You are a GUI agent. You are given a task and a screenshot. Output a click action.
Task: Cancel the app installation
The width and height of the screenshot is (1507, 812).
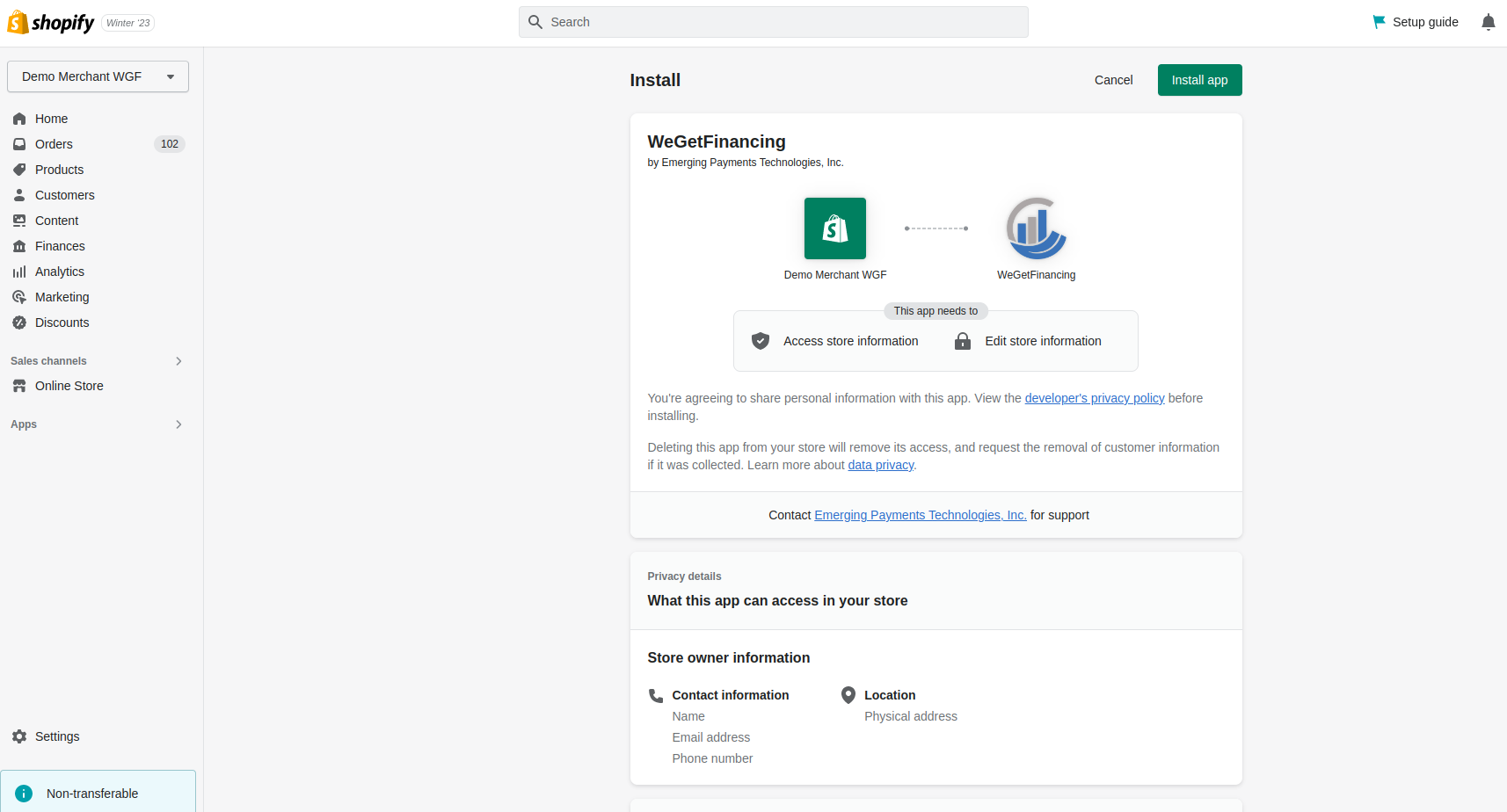tap(1113, 80)
